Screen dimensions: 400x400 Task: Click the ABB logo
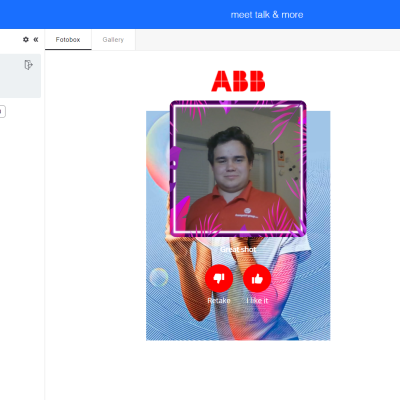coord(238,81)
